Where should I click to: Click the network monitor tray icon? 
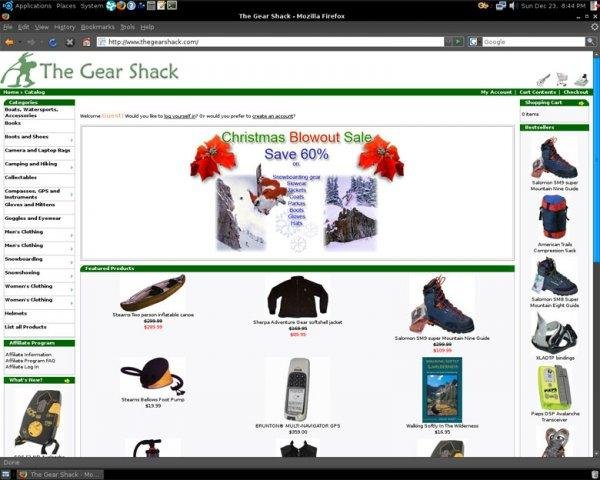(501, 6)
